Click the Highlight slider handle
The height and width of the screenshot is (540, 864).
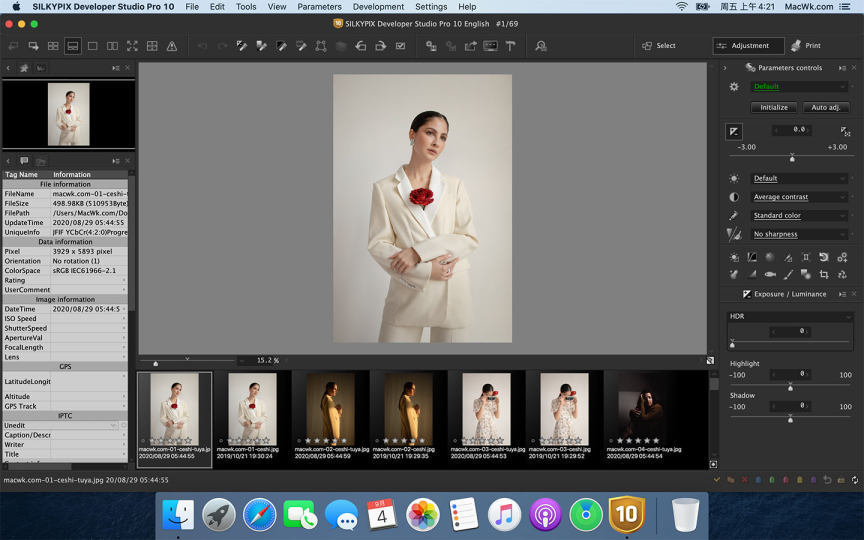tap(790, 385)
